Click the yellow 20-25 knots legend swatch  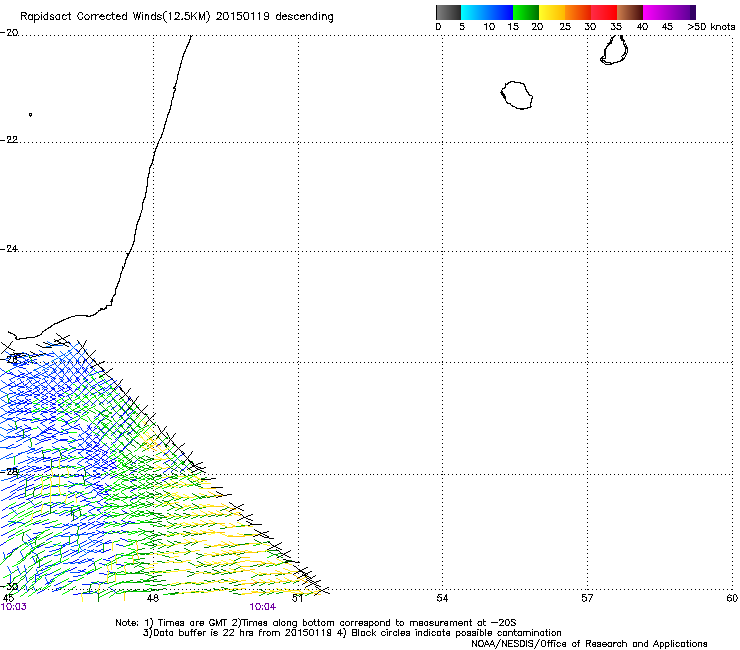552,12
